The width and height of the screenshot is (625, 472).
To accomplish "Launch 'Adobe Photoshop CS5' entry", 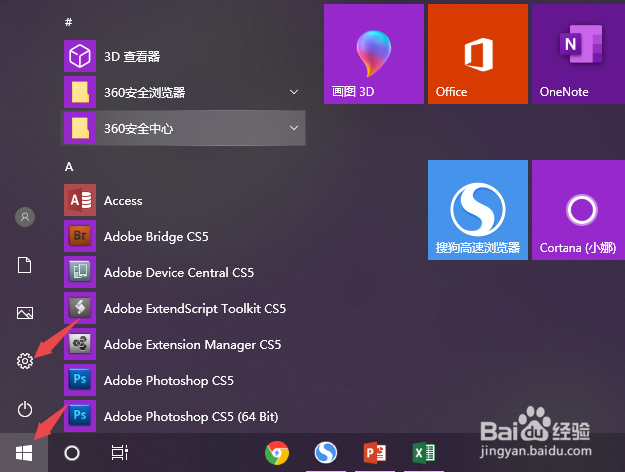I will pos(169,381).
